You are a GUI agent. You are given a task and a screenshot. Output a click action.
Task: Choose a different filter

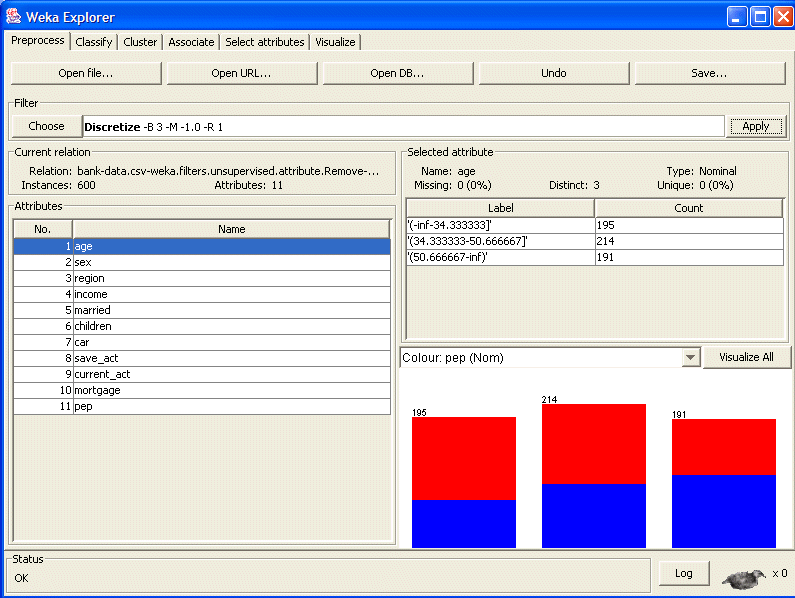[46, 126]
